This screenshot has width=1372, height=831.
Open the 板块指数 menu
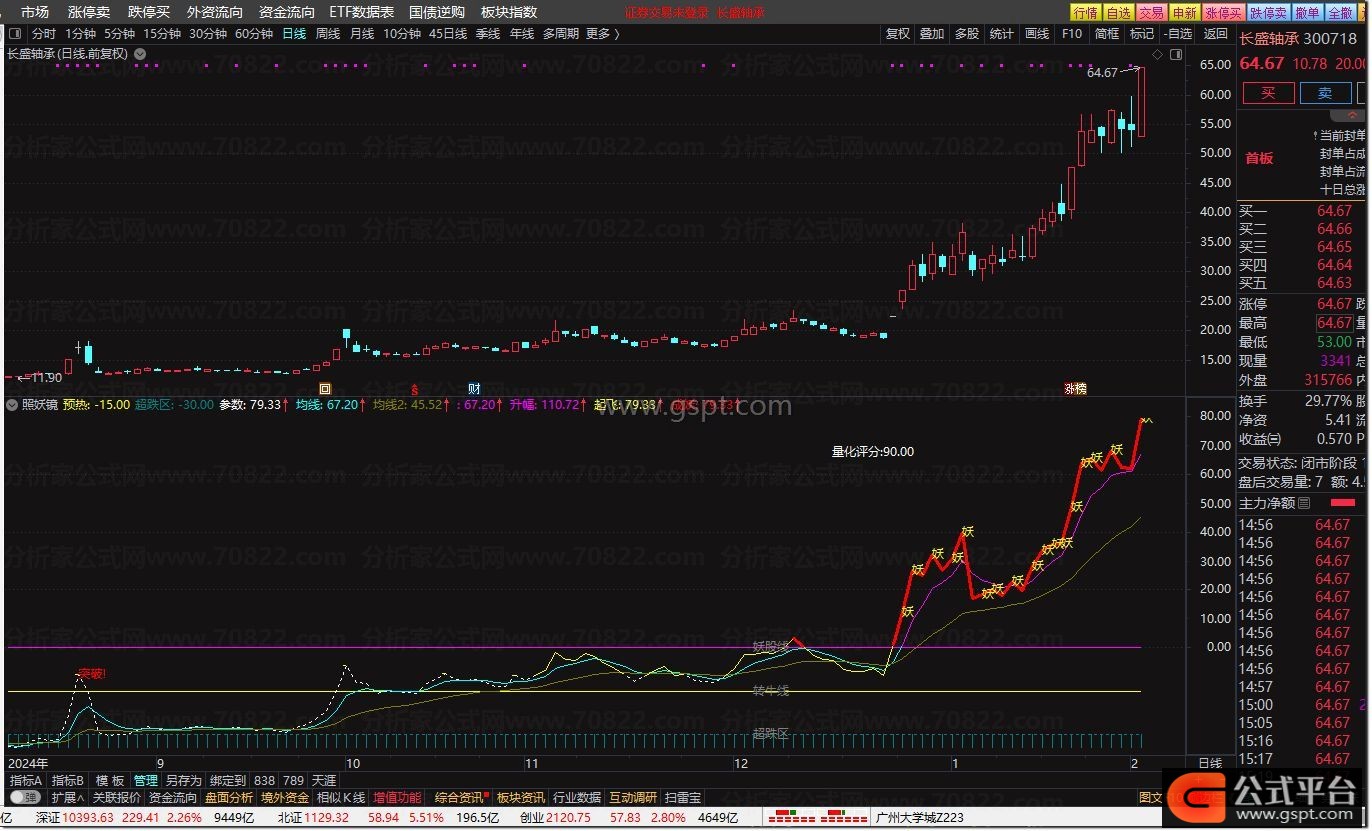pyautogui.click(x=509, y=12)
